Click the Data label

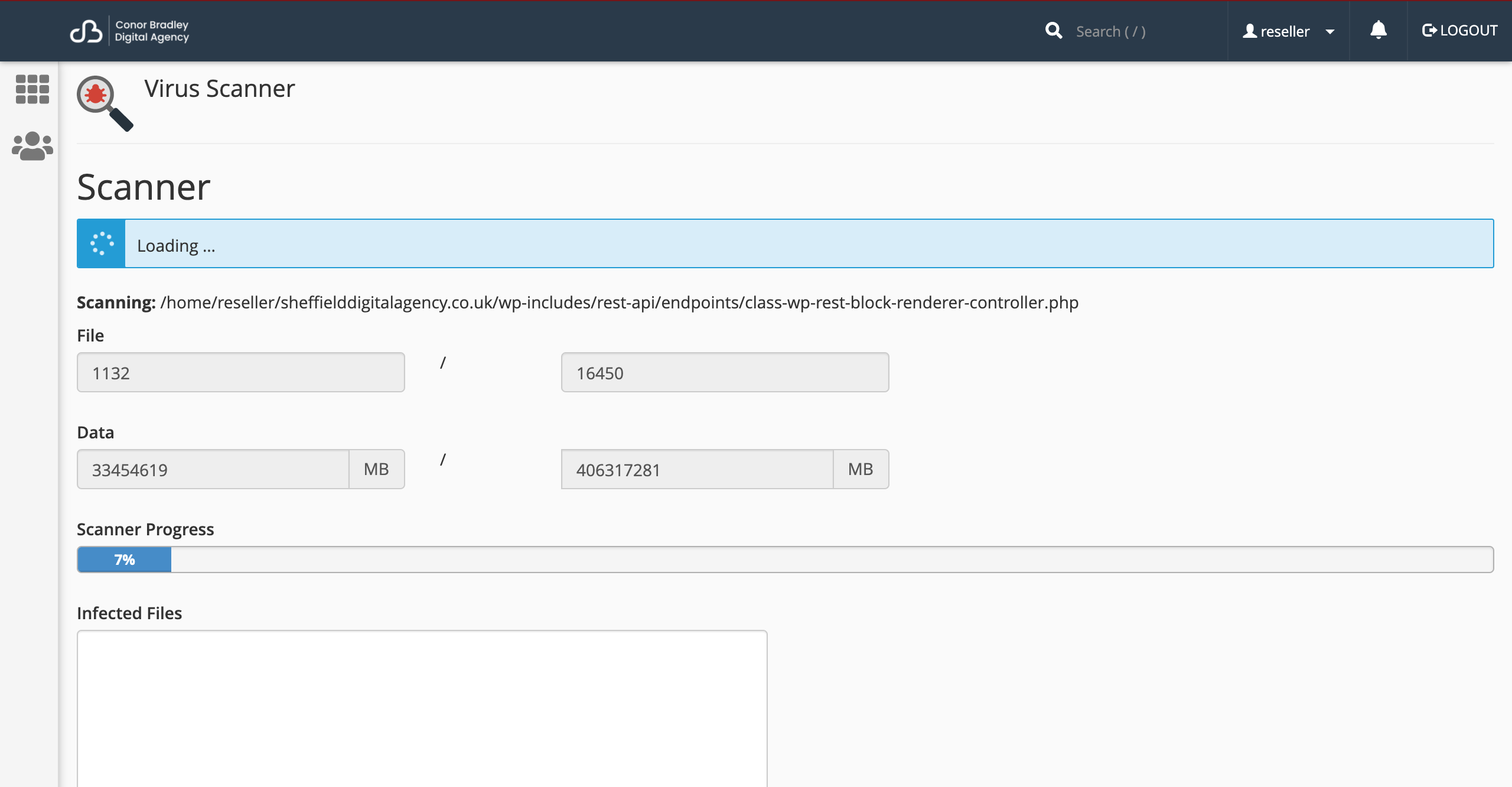[96, 432]
